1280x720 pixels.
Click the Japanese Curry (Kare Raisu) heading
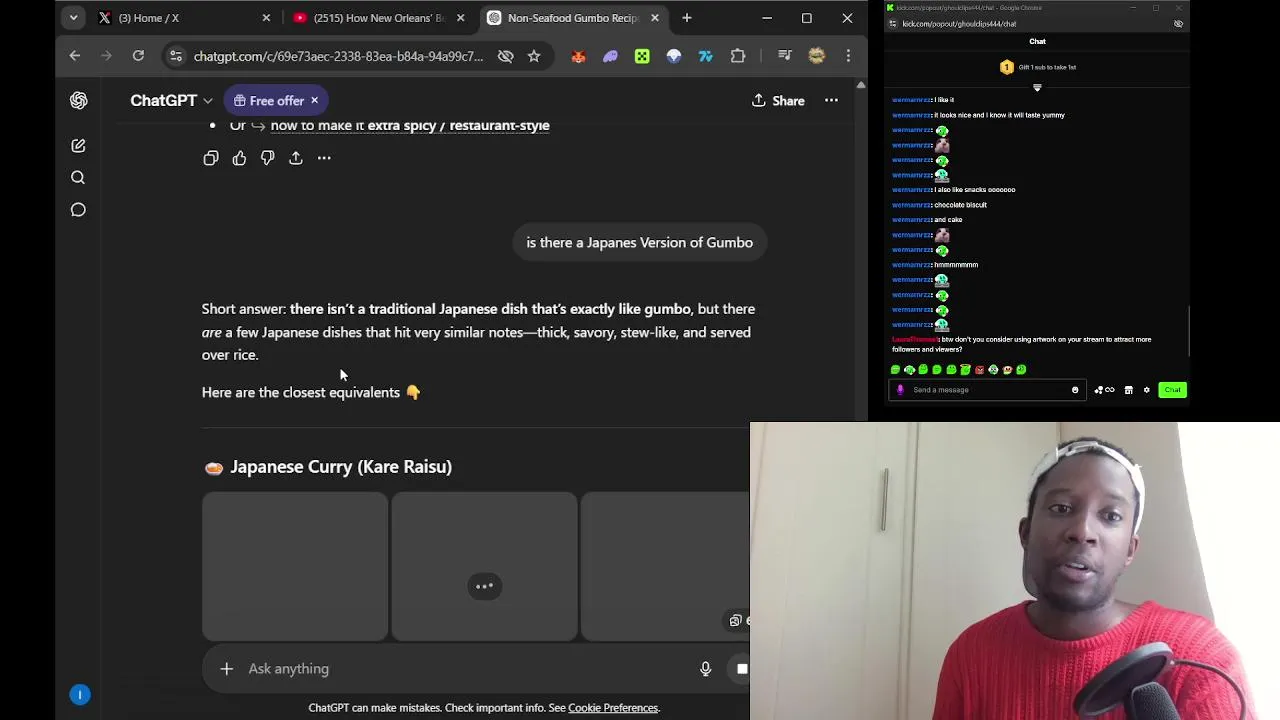point(341,467)
